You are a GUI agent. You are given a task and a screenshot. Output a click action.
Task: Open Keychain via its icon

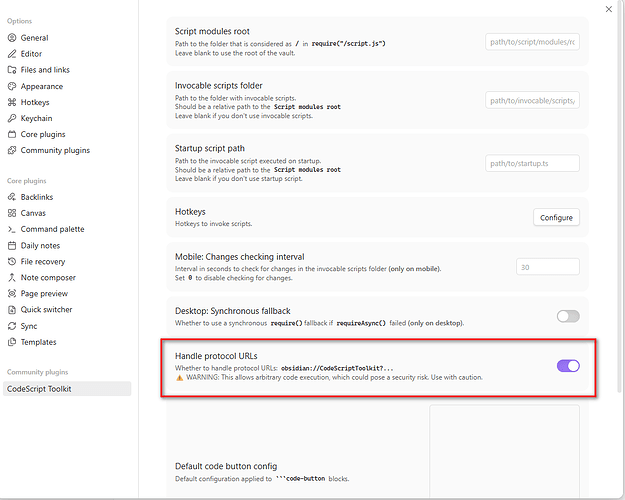[x=12, y=118]
